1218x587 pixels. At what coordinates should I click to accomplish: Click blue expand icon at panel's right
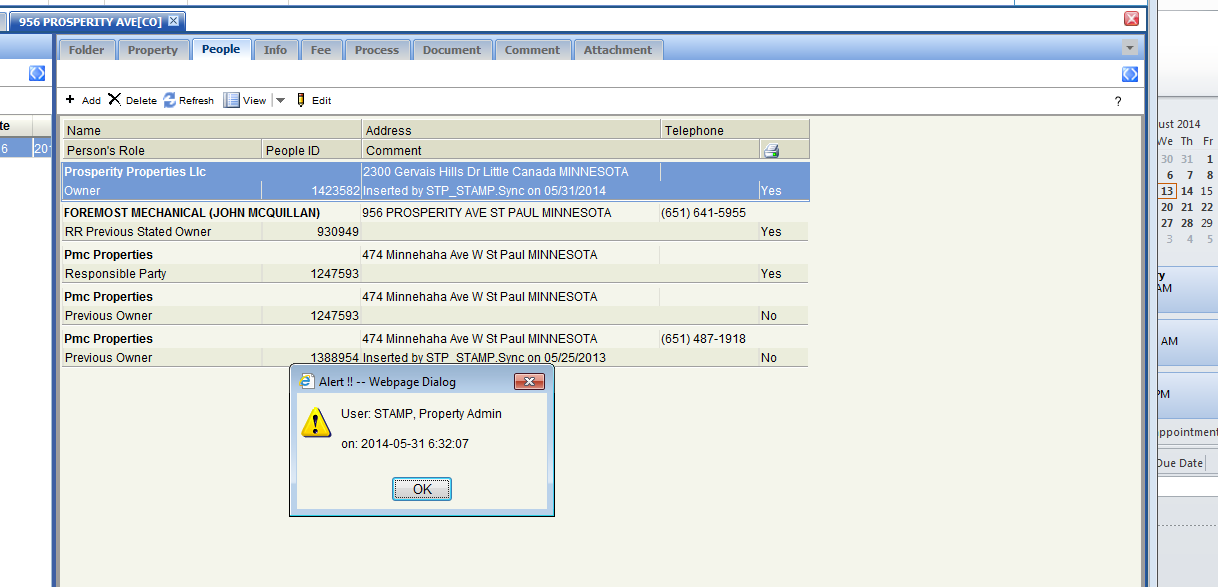tap(1130, 74)
